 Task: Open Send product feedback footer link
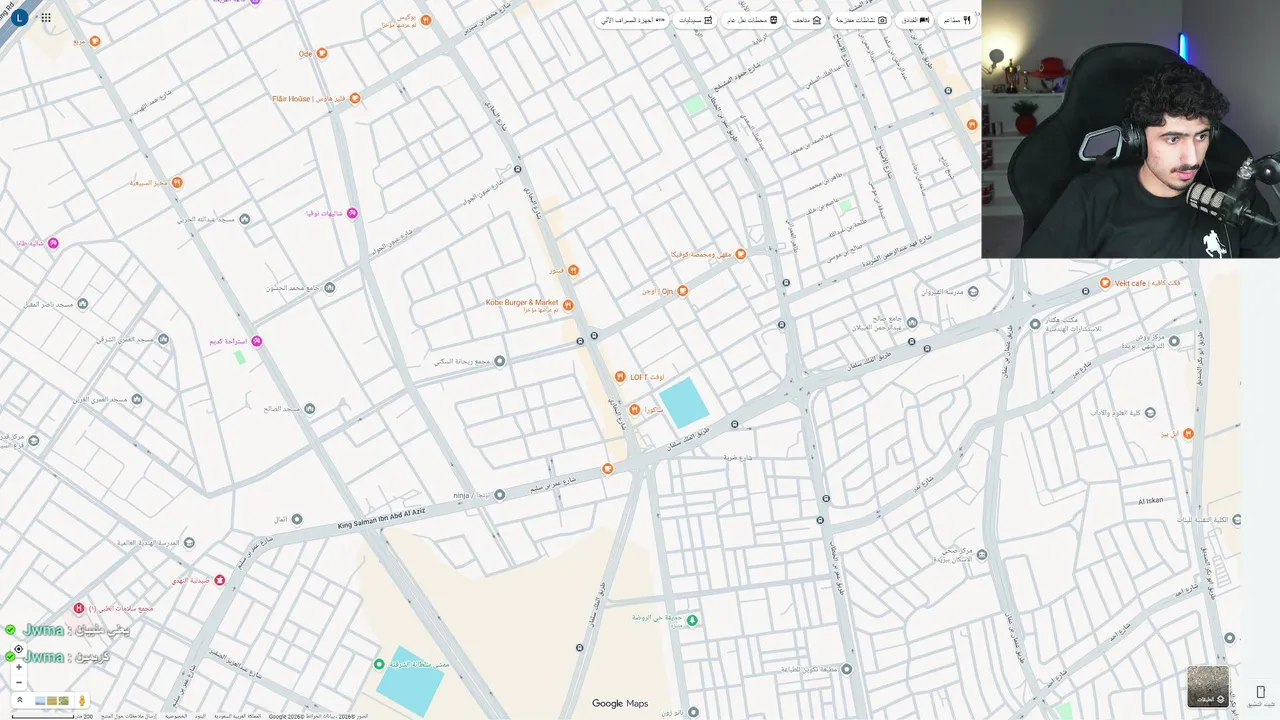click(128, 716)
